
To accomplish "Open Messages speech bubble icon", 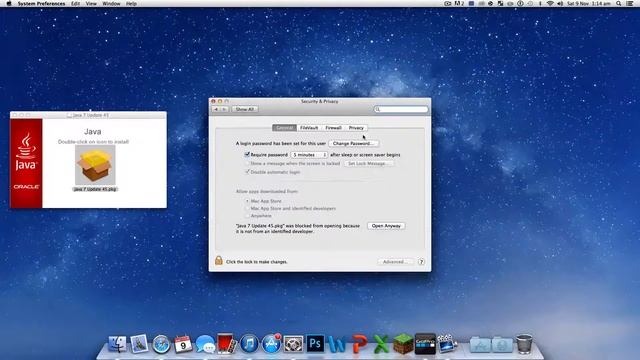I will (205, 344).
